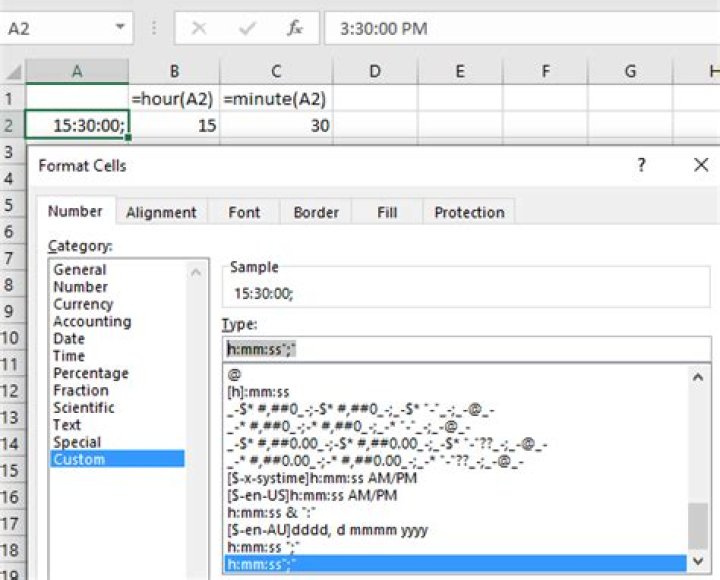Switch to the Number tab
The image size is (720, 580).
[75, 211]
